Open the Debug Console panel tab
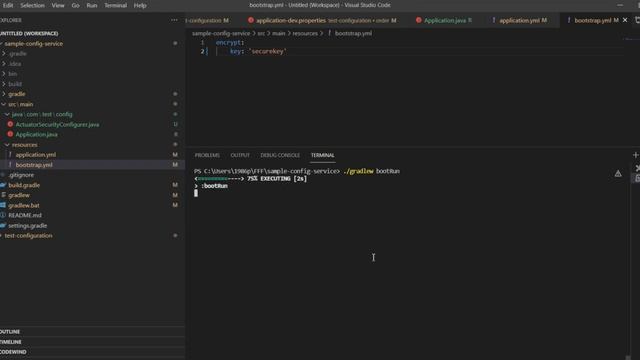 [280, 156]
